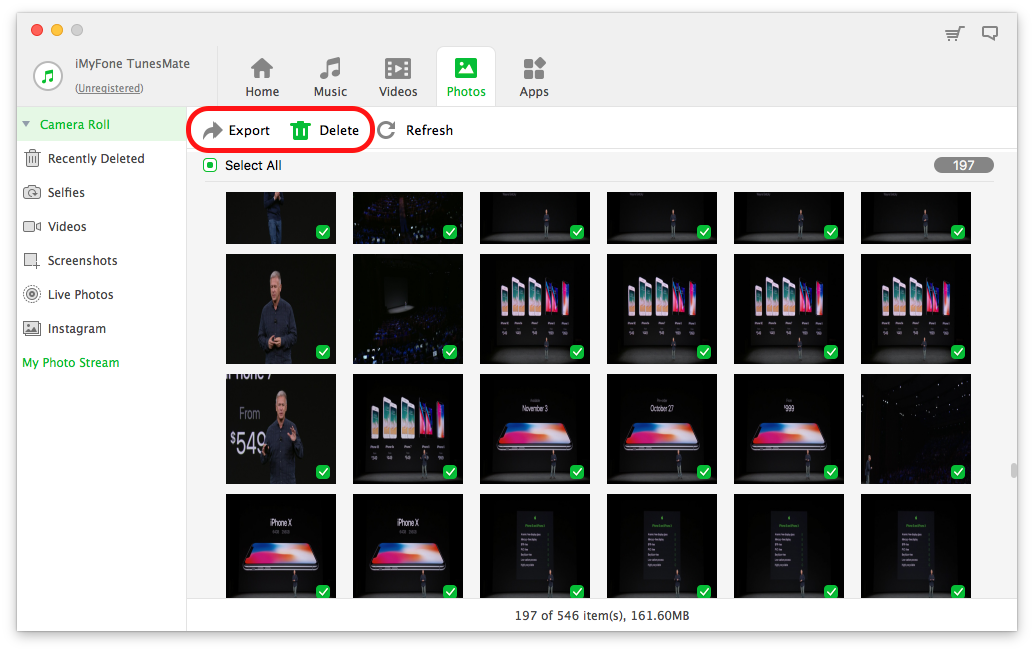Click the Videos camcorder sidebar icon

tap(32, 227)
